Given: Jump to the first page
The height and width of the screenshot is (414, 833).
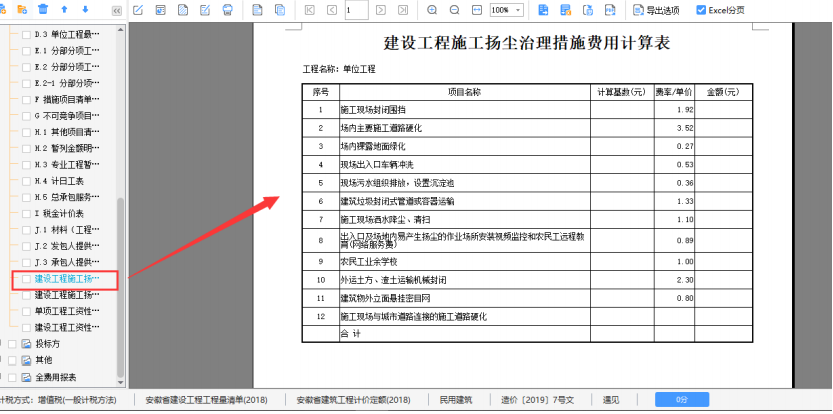Looking at the screenshot, I should pyautogui.click(x=310, y=10).
